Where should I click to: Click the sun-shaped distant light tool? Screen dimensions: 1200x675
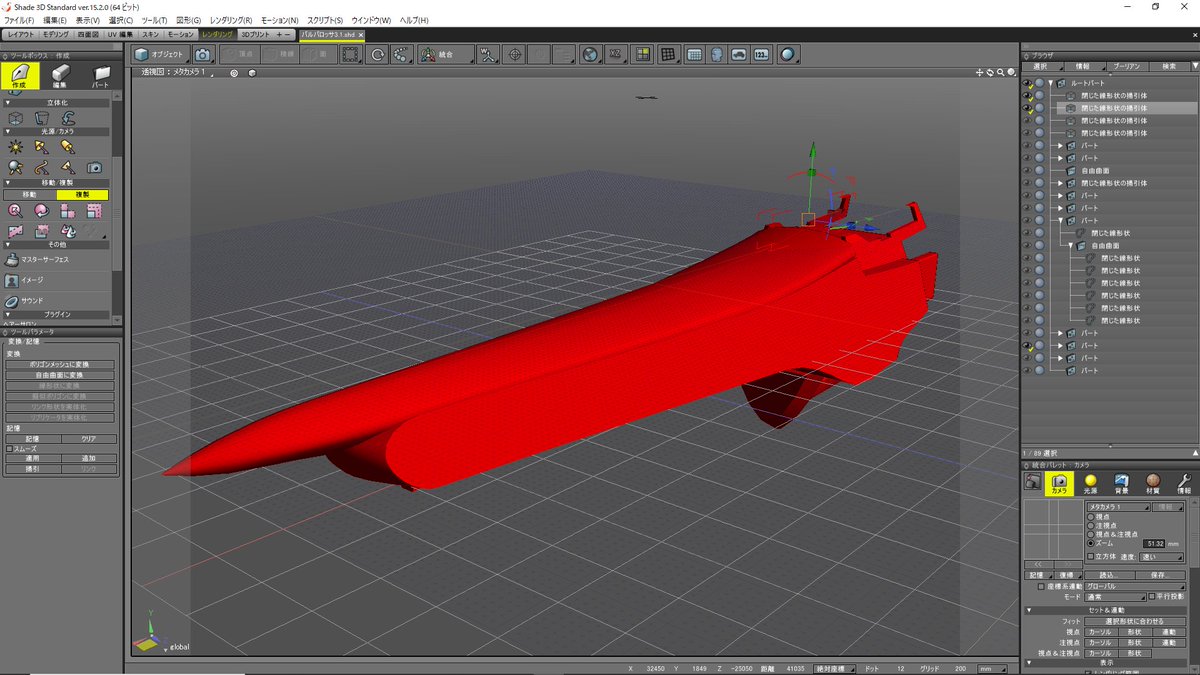click(15, 147)
